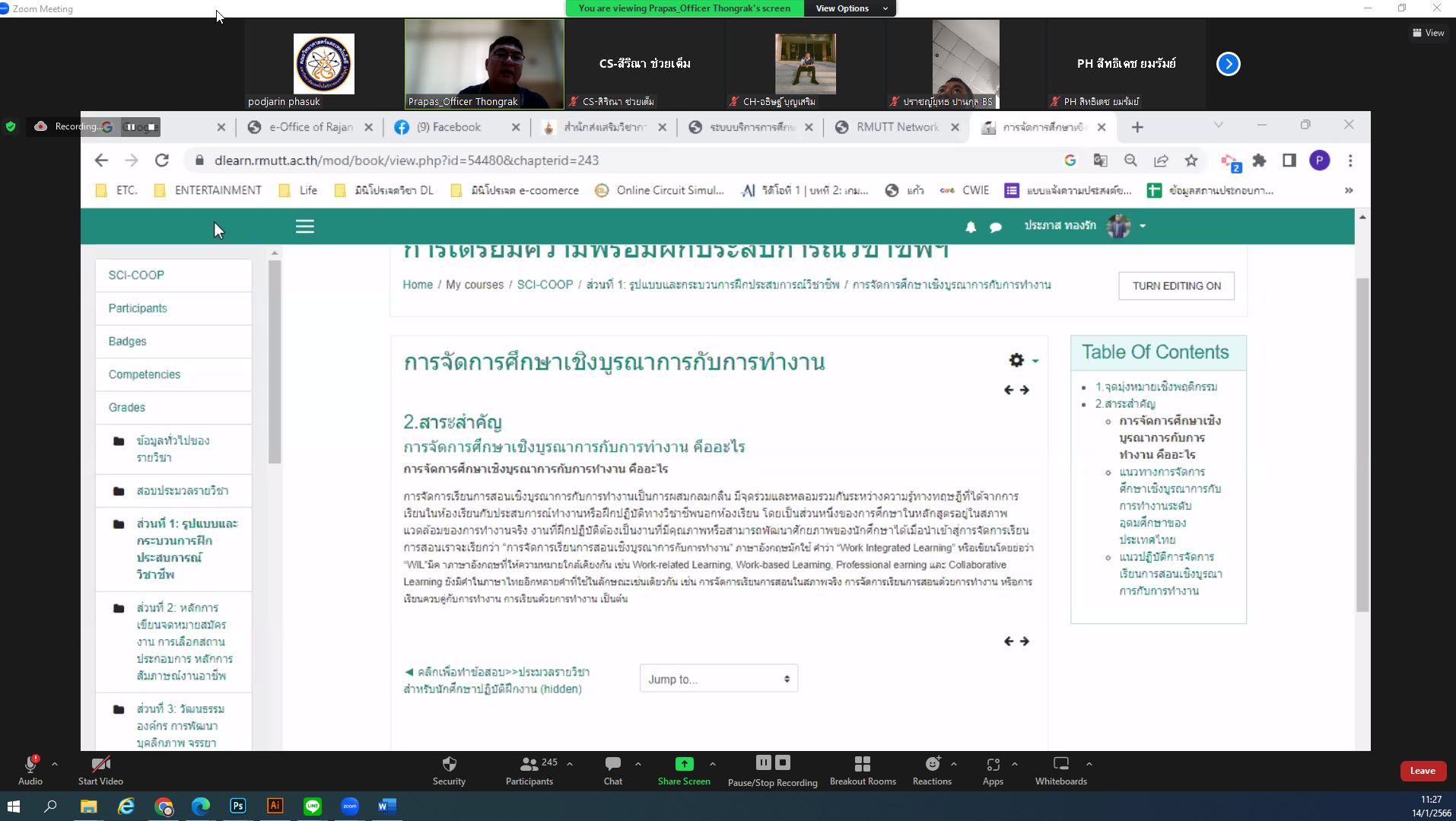1456x821 pixels.
Task: Open Participants in the sidebar
Action: 173,308
